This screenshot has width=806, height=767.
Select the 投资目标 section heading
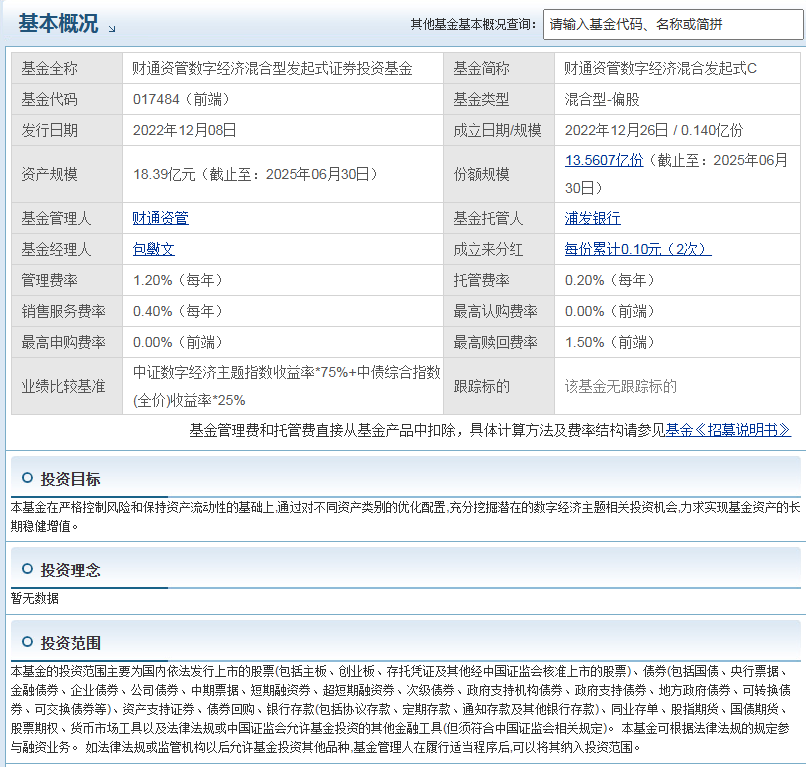click(x=70, y=479)
